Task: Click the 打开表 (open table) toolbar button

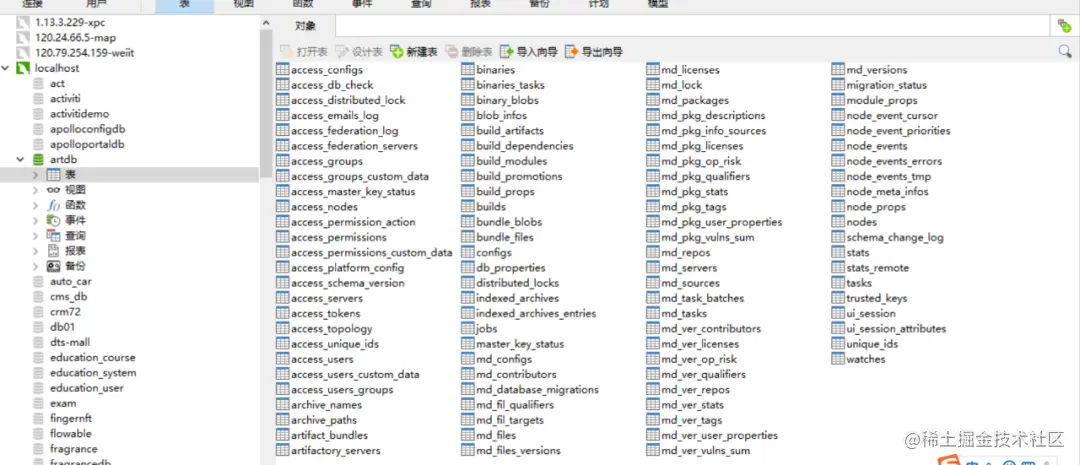Action: point(304,52)
